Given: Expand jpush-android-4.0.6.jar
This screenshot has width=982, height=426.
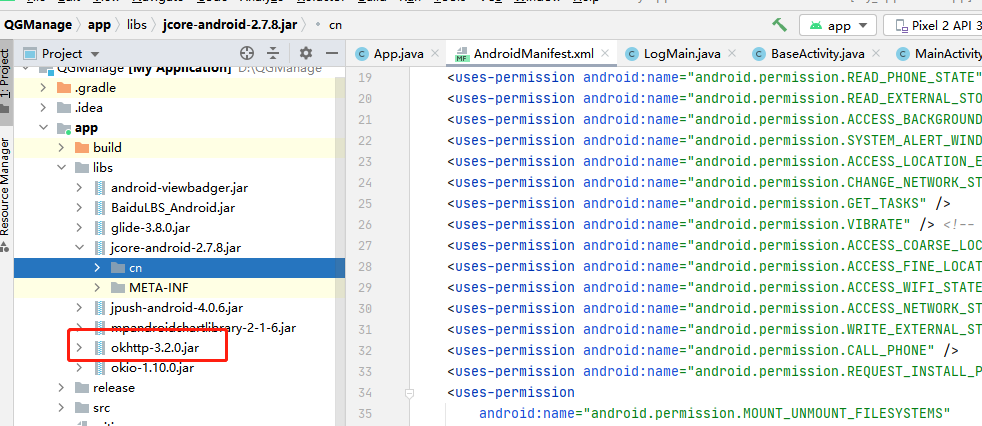Looking at the screenshot, I should point(80,308).
